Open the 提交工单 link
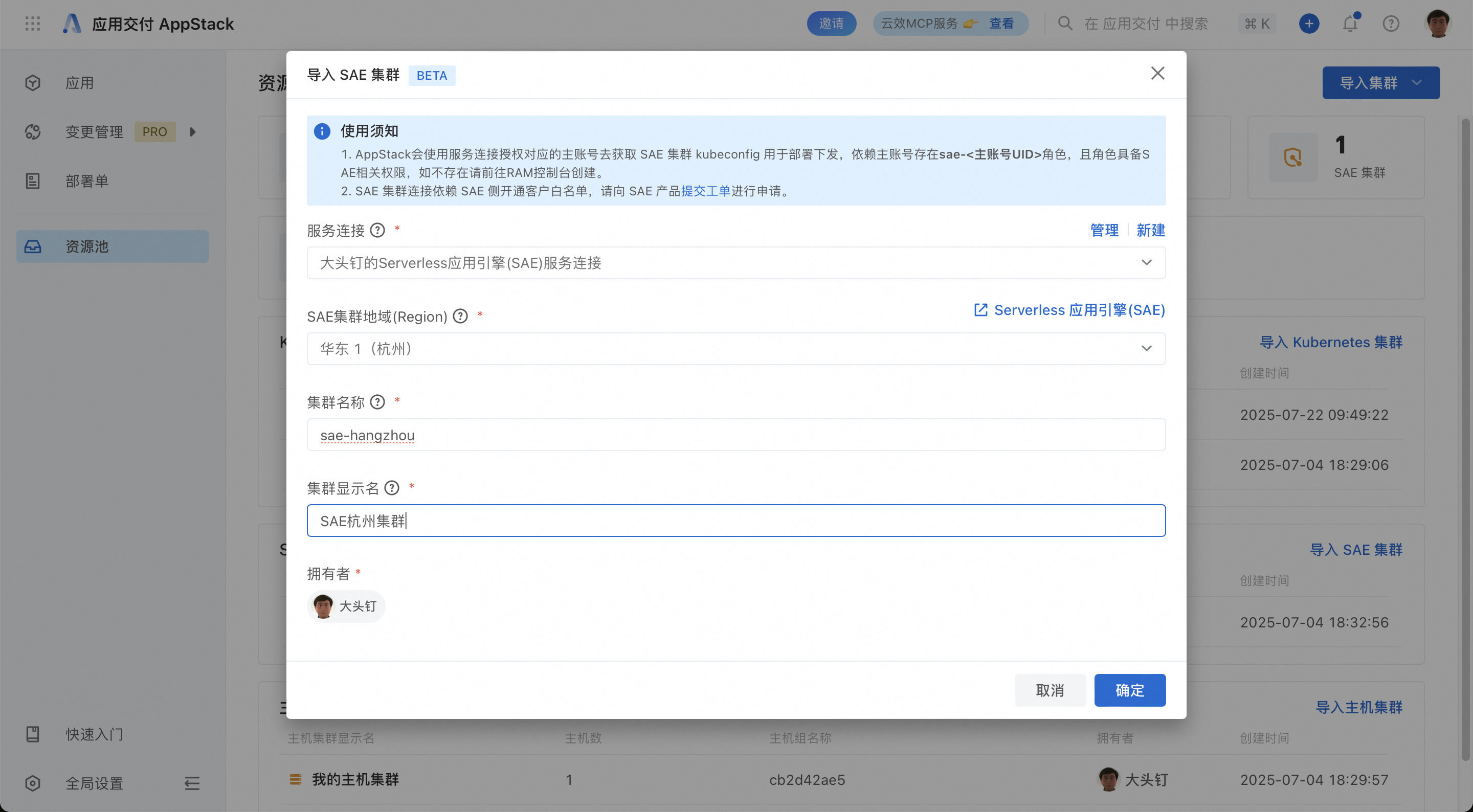1473x812 pixels. click(x=705, y=191)
